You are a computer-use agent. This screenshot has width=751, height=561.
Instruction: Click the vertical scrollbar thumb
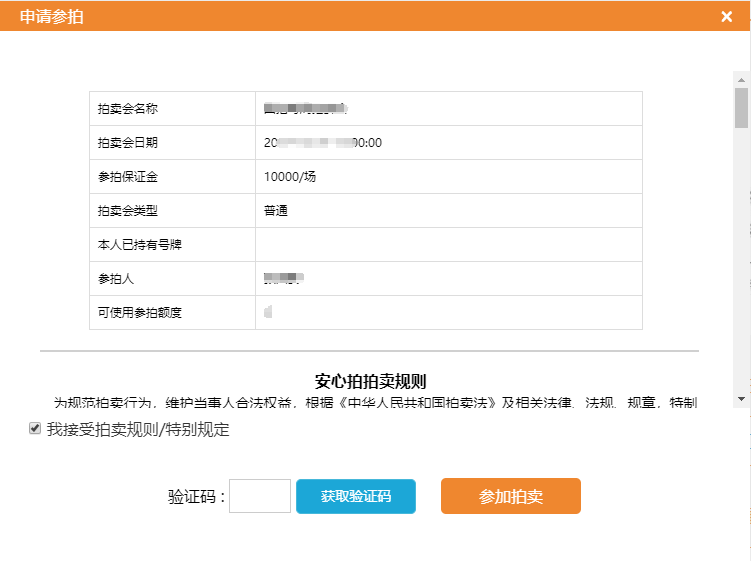click(741, 108)
